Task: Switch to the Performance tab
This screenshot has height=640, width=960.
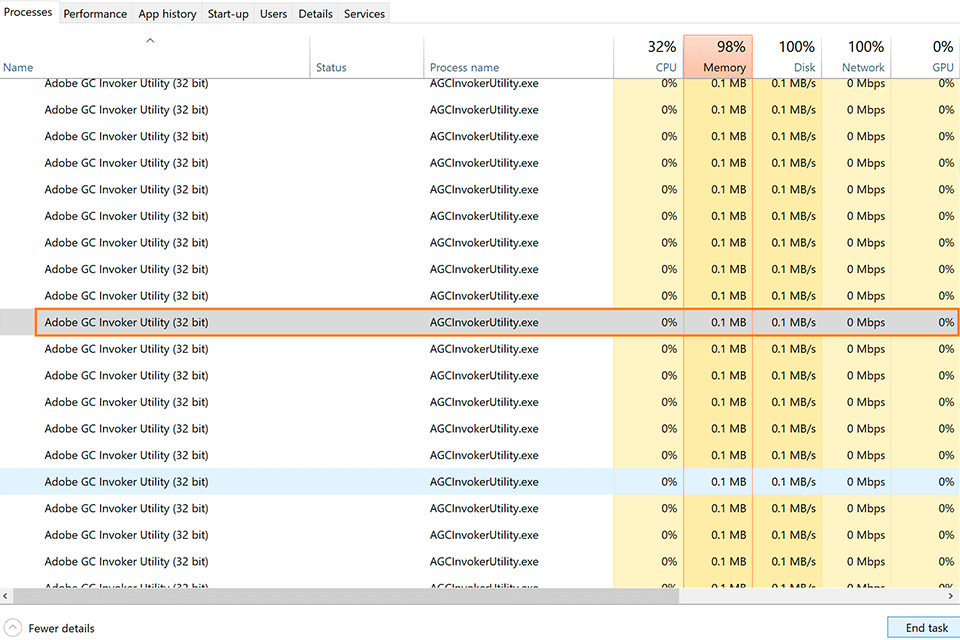Action: (95, 13)
